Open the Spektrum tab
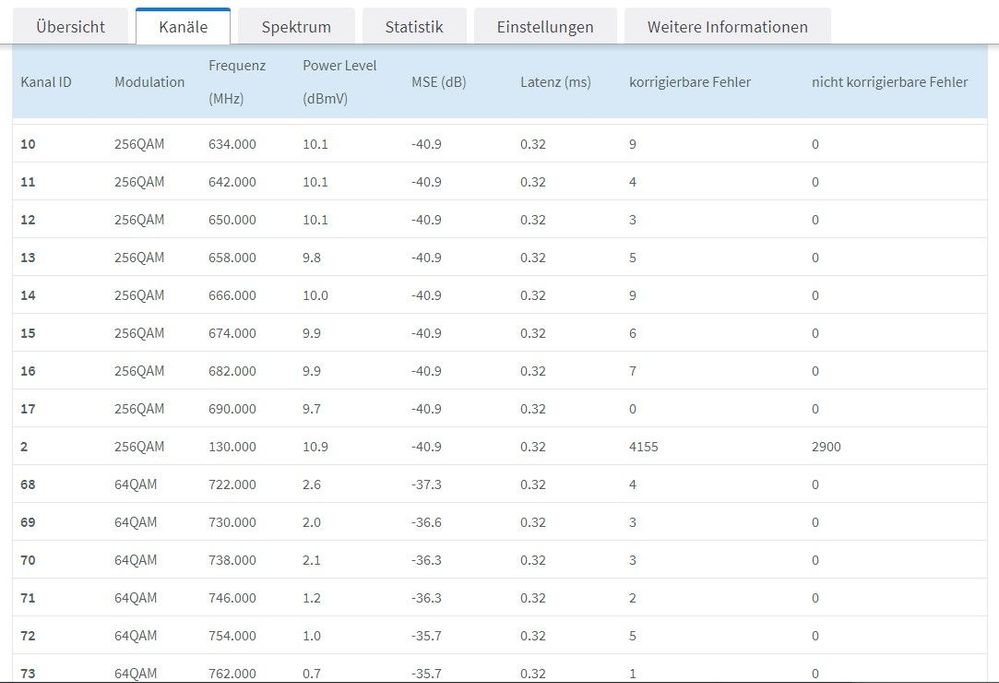 point(296,27)
